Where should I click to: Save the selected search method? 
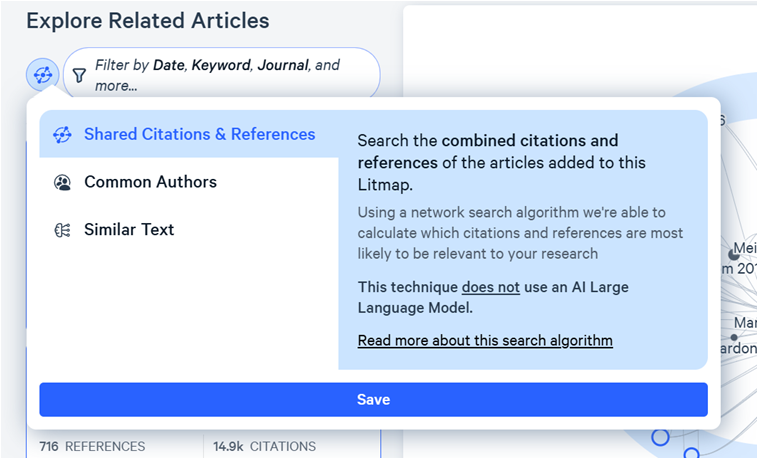tap(373, 400)
